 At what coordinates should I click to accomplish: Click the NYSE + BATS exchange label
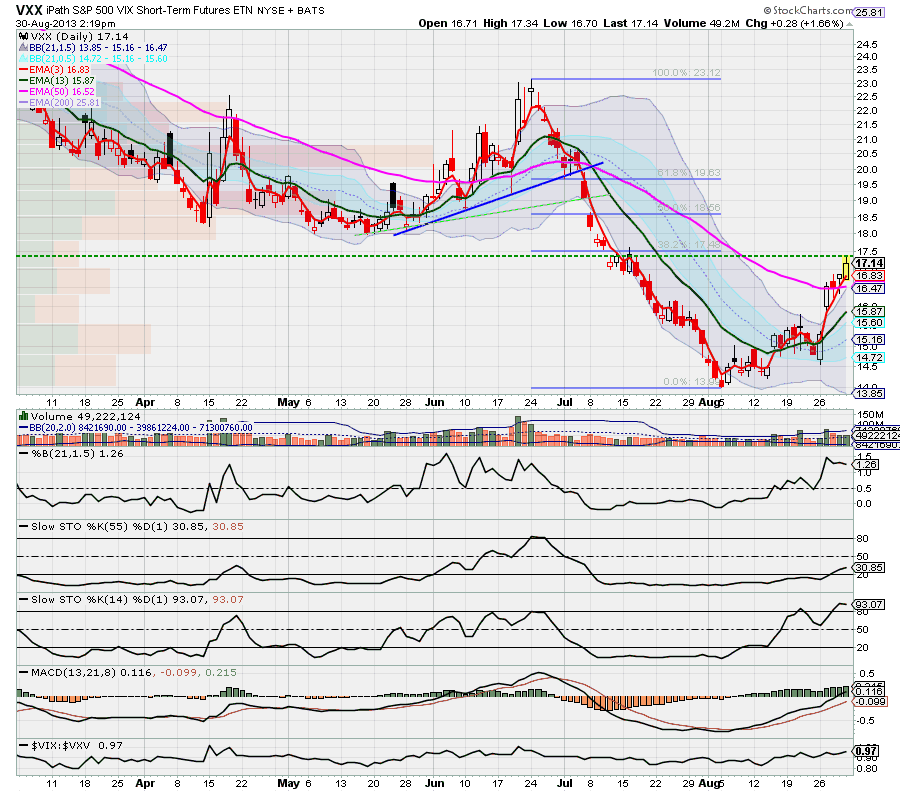(x=290, y=10)
